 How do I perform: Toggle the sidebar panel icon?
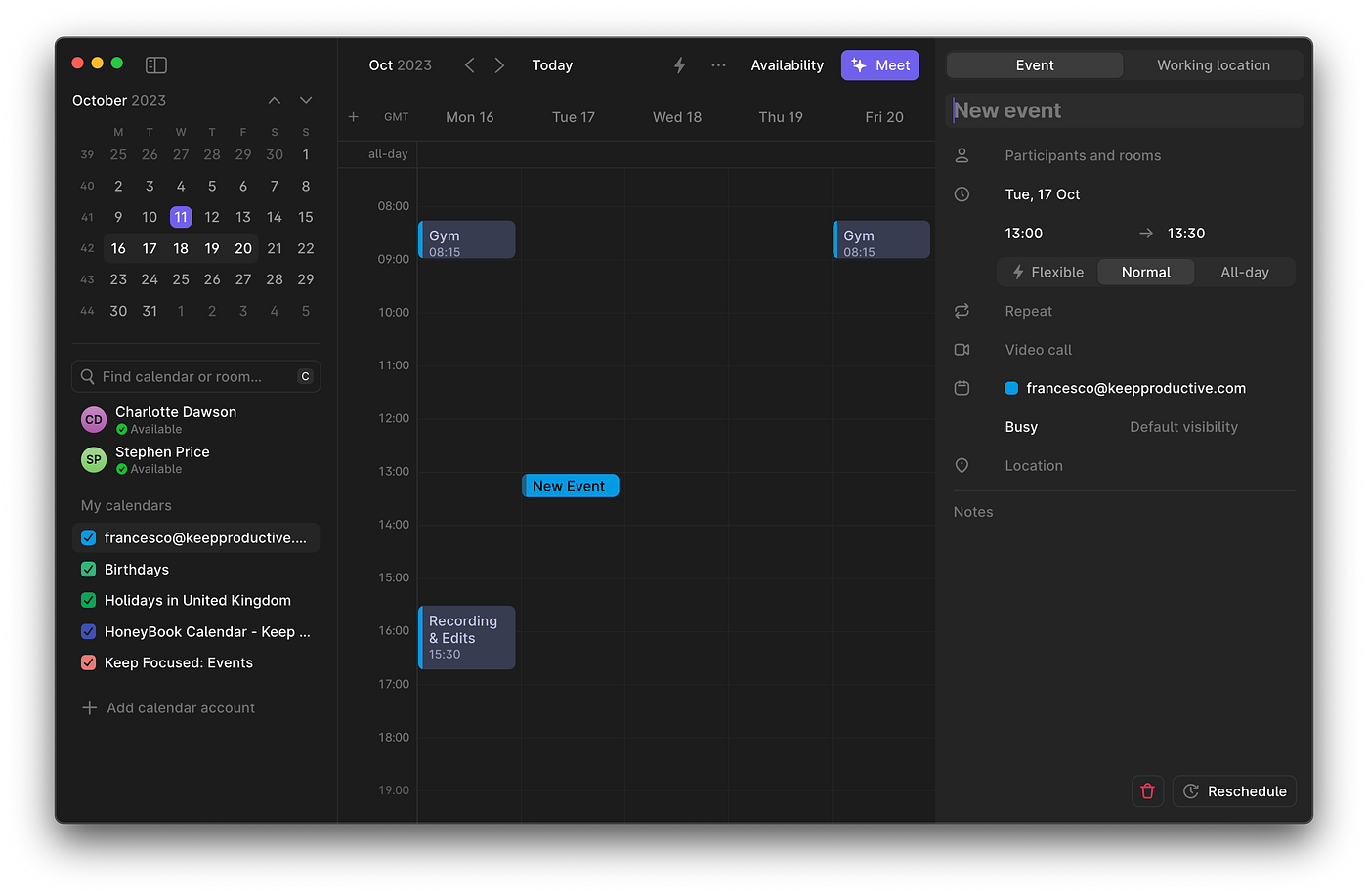coord(156,65)
